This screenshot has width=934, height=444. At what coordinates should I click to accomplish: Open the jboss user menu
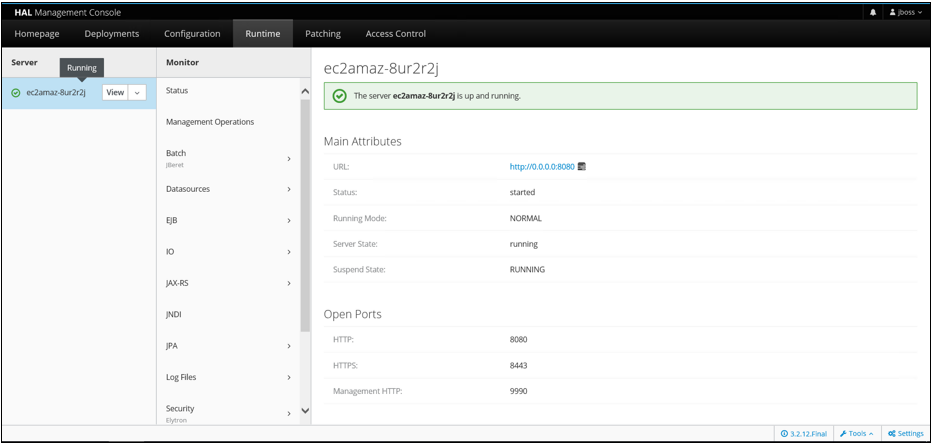point(905,12)
